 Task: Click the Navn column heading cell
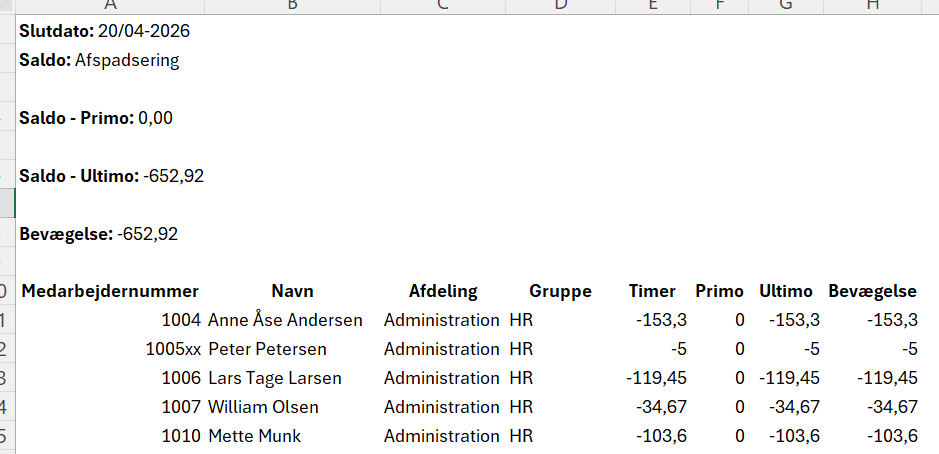pyautogui.click(x=292, y=292)
